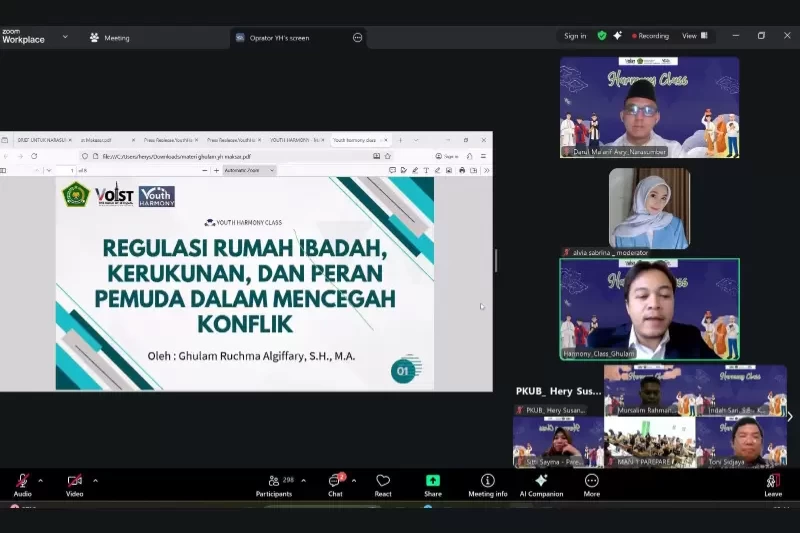Toggle the Recording indicator
The height and width of the screenshot is (533, 800).
point(650,36)
